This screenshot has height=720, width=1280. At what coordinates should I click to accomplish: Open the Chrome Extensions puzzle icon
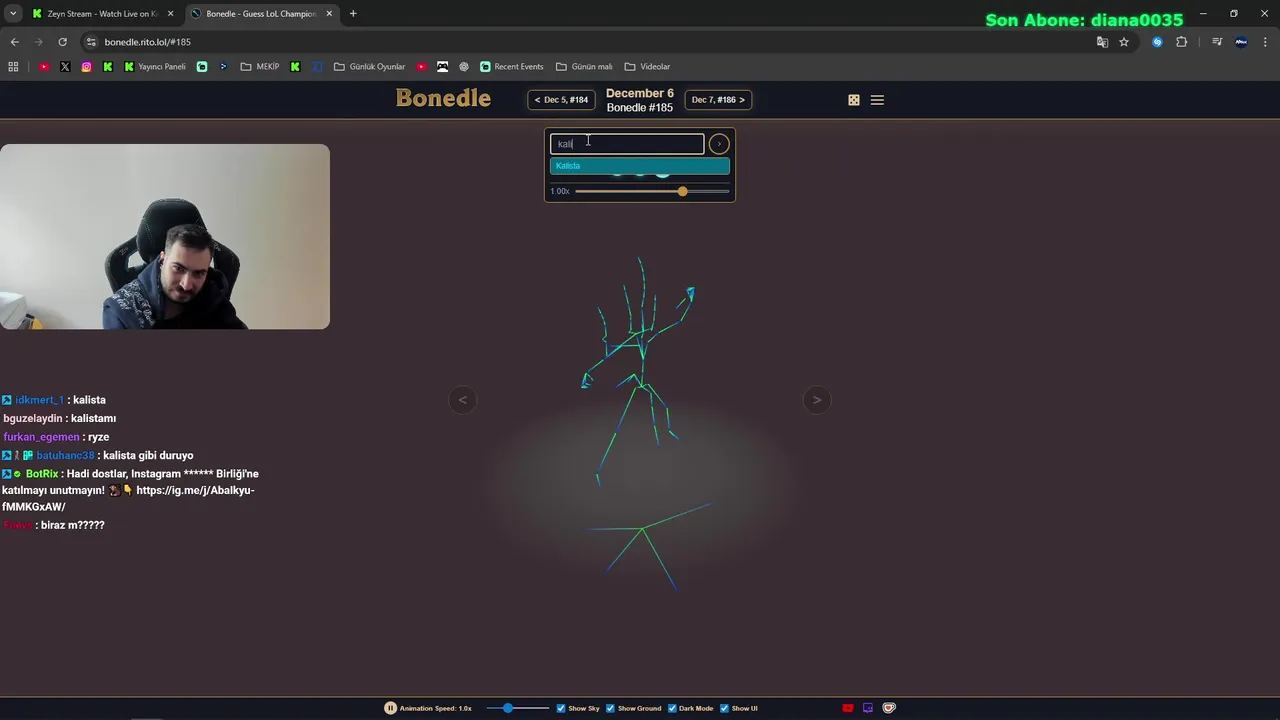tap(1182, 42)
